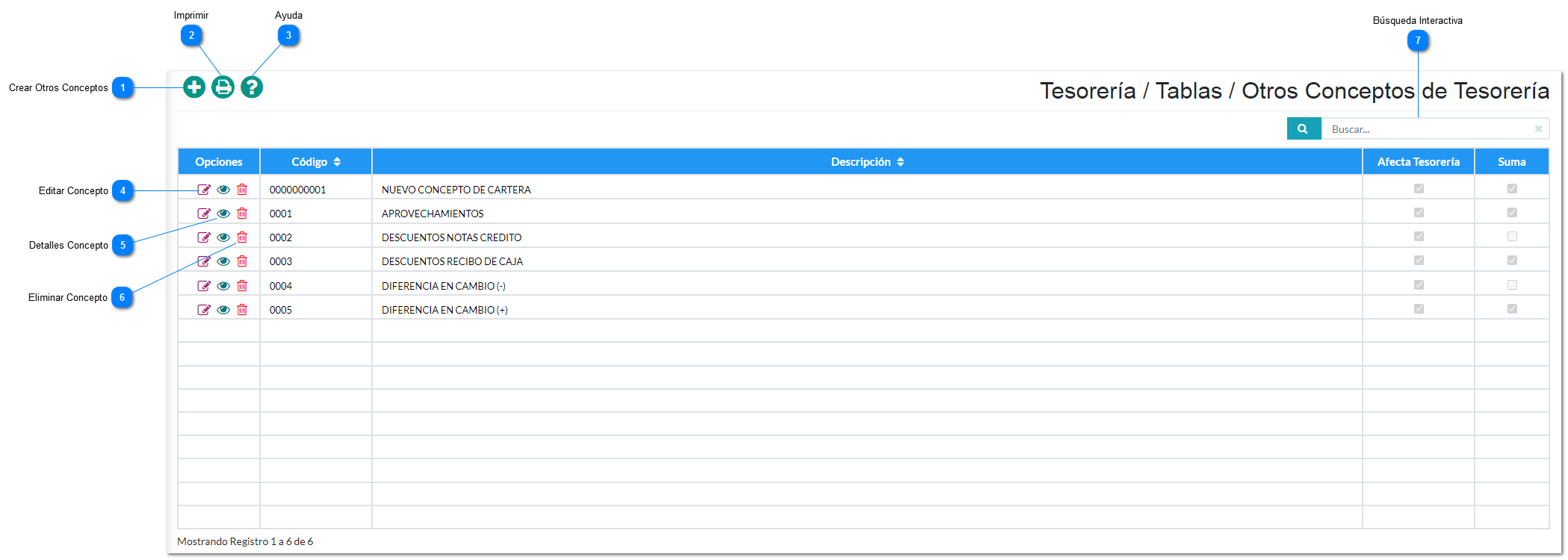
Task: Edit concept 0005 DIFERENCIA EN CAMBIO (+)
Action: (x=204, y=310)
